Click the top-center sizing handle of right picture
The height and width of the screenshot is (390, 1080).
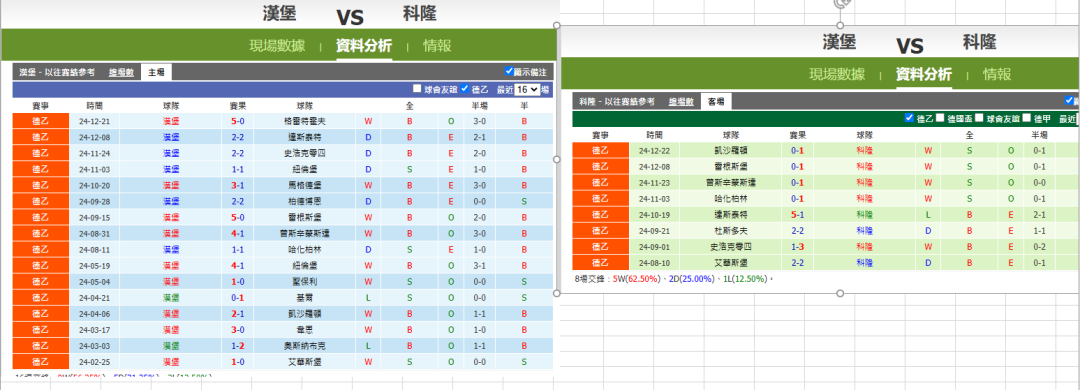[x=840, y=26]
